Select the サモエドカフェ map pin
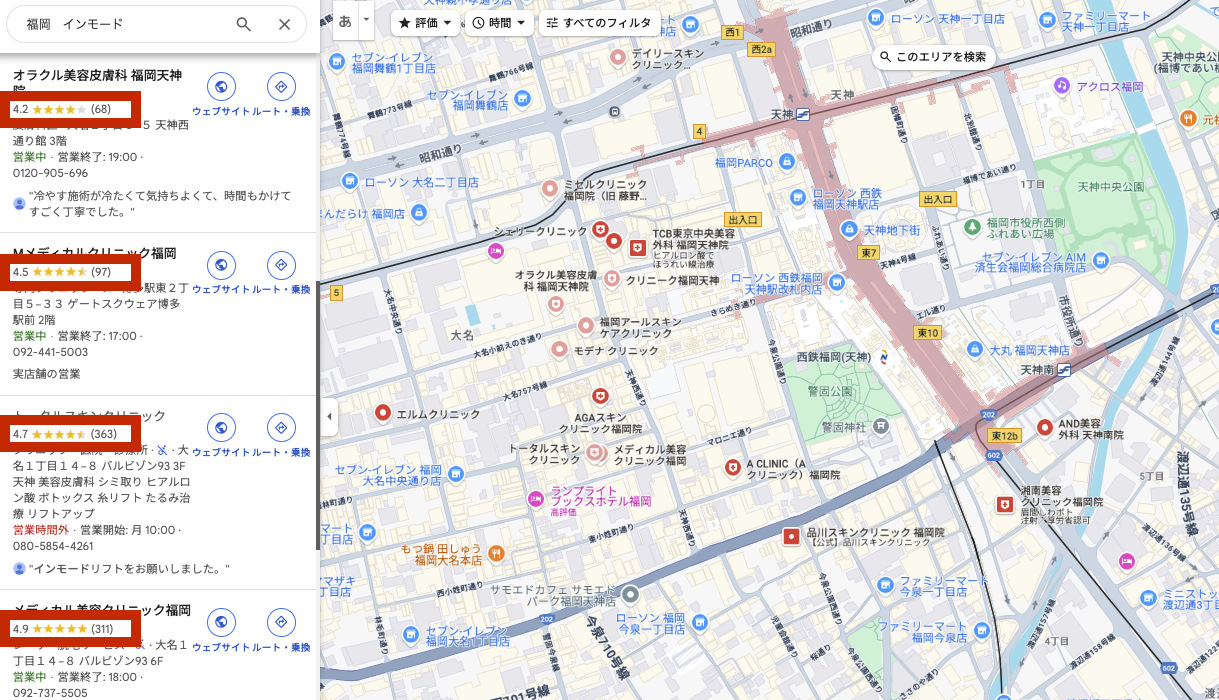Screen dimensions: 1219x700 click(x=630, y=594)
